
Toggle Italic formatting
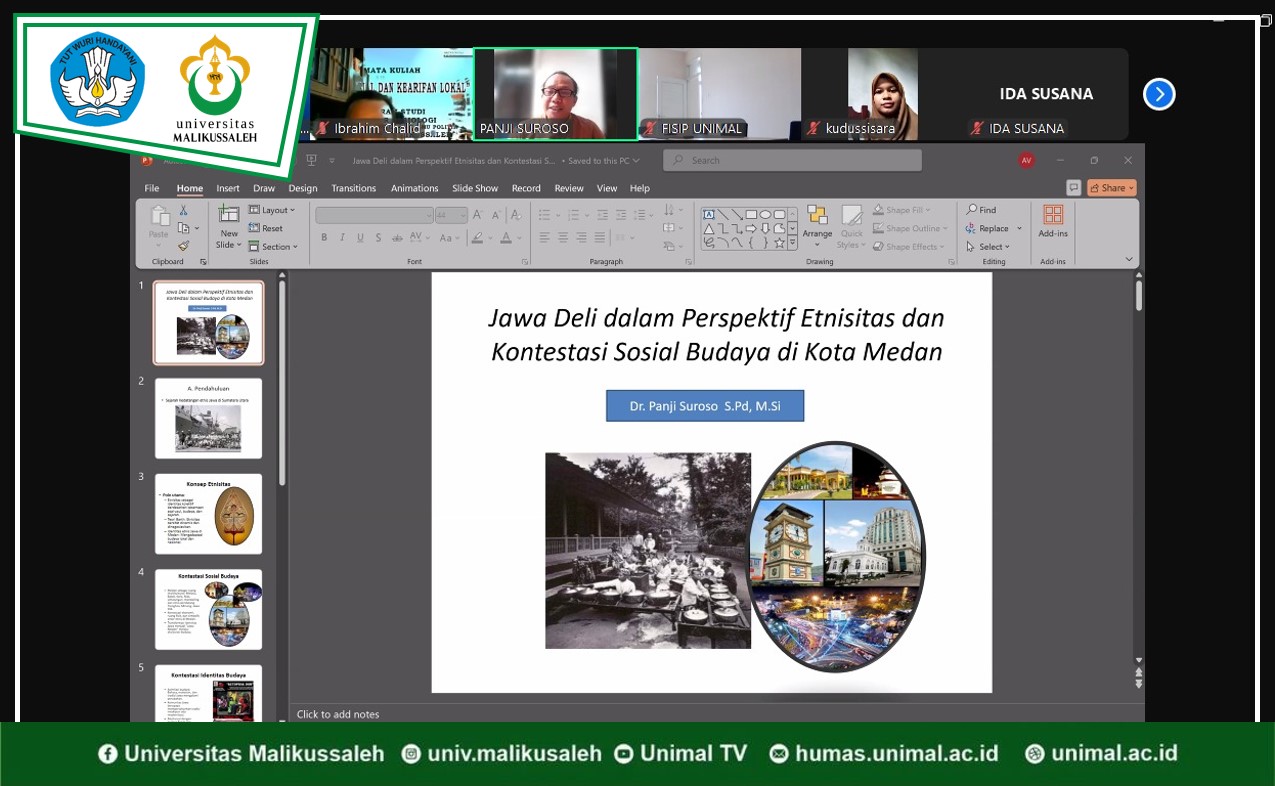tap(342, 238)
